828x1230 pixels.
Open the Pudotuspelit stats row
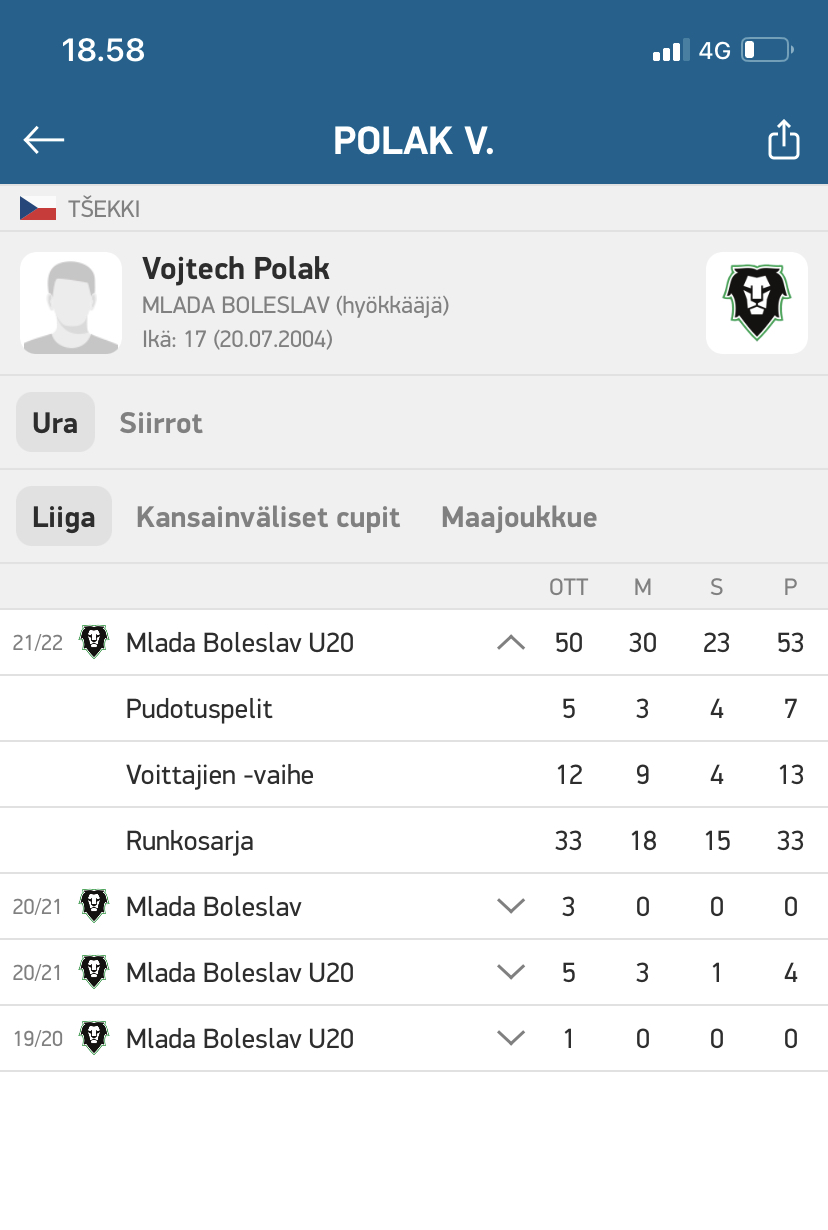pyautogui.click(x=414, y=709)
